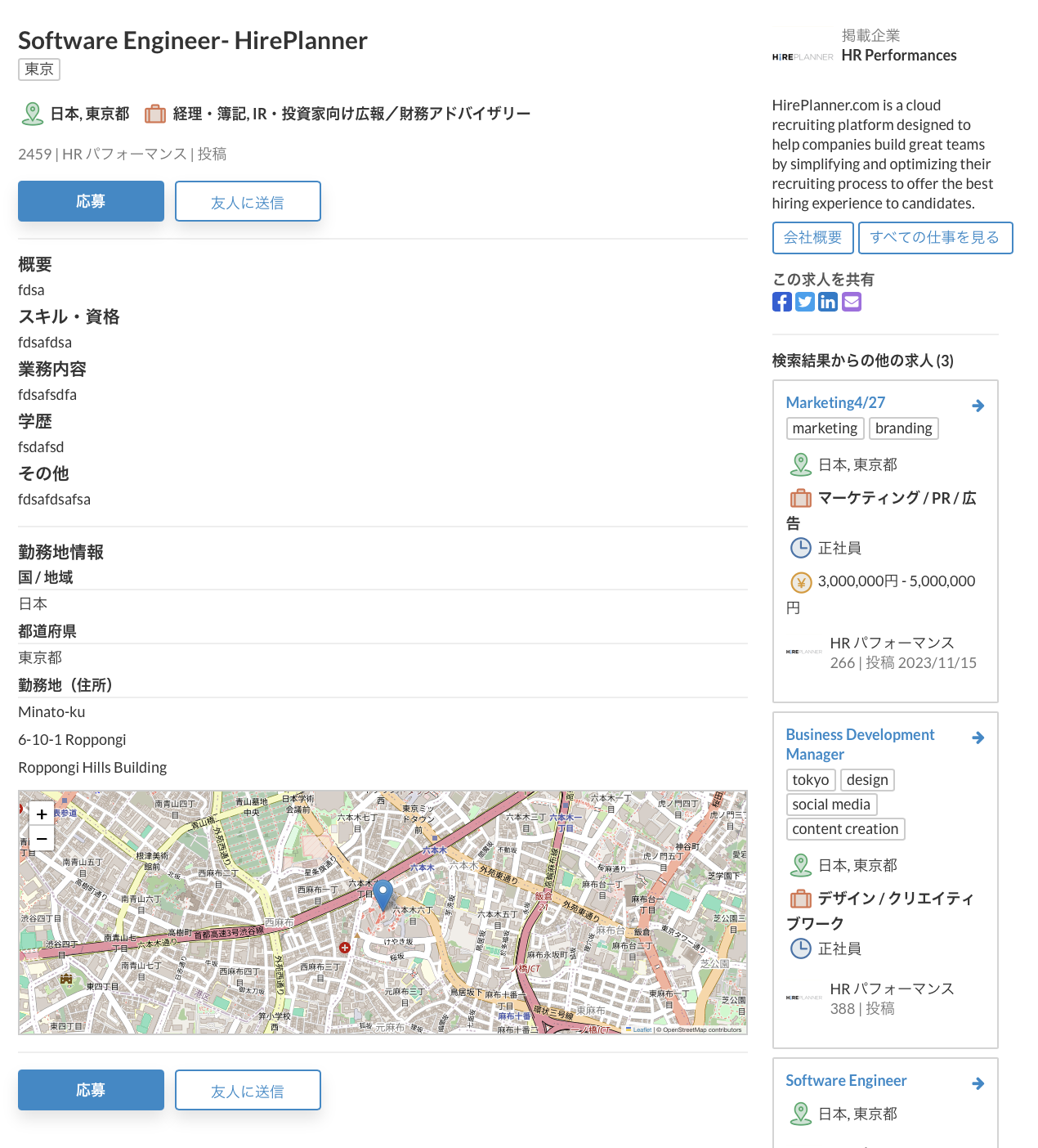Share job by email icon
The height and width of the screenshot is (1148, 1038).
[852, 302]
